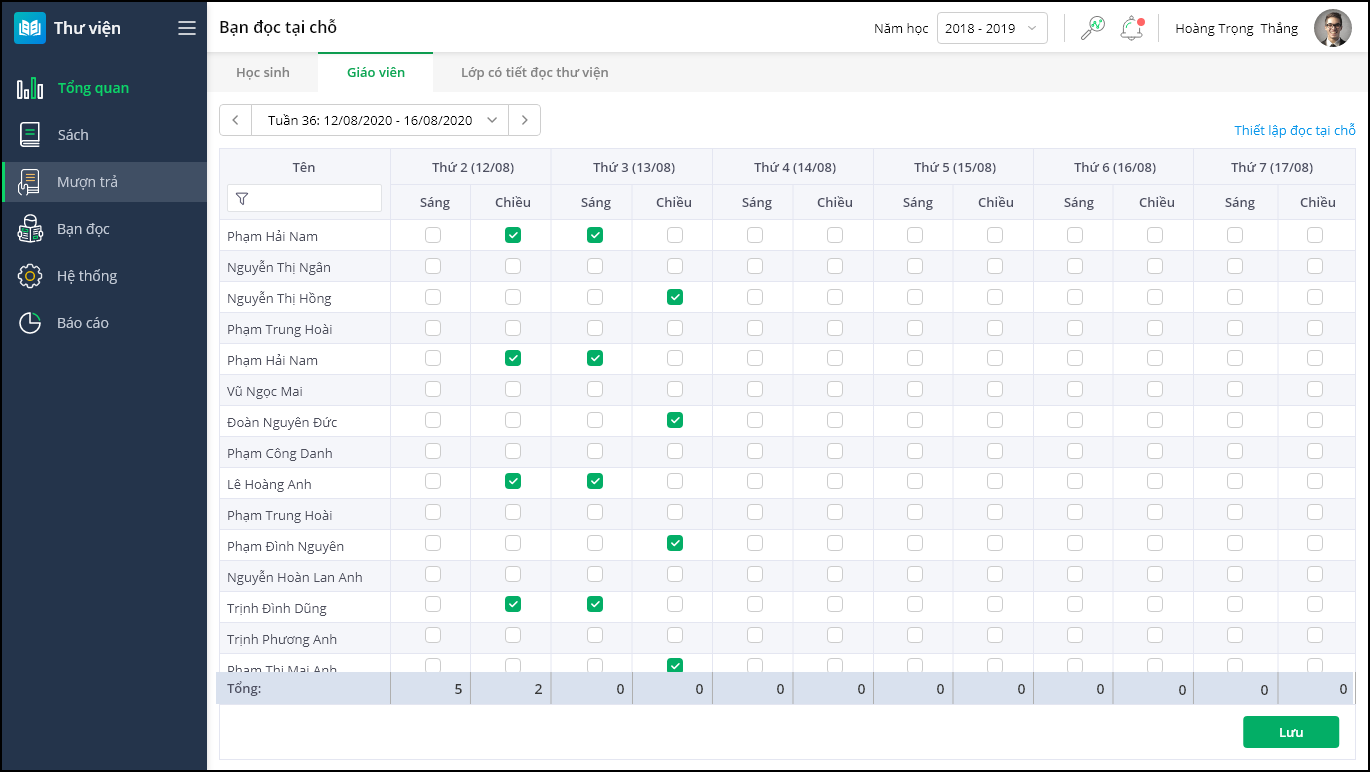Toggle the hamburger menu in sidebar header
The height and width of the screenshot is (772, 1370).
187,28
